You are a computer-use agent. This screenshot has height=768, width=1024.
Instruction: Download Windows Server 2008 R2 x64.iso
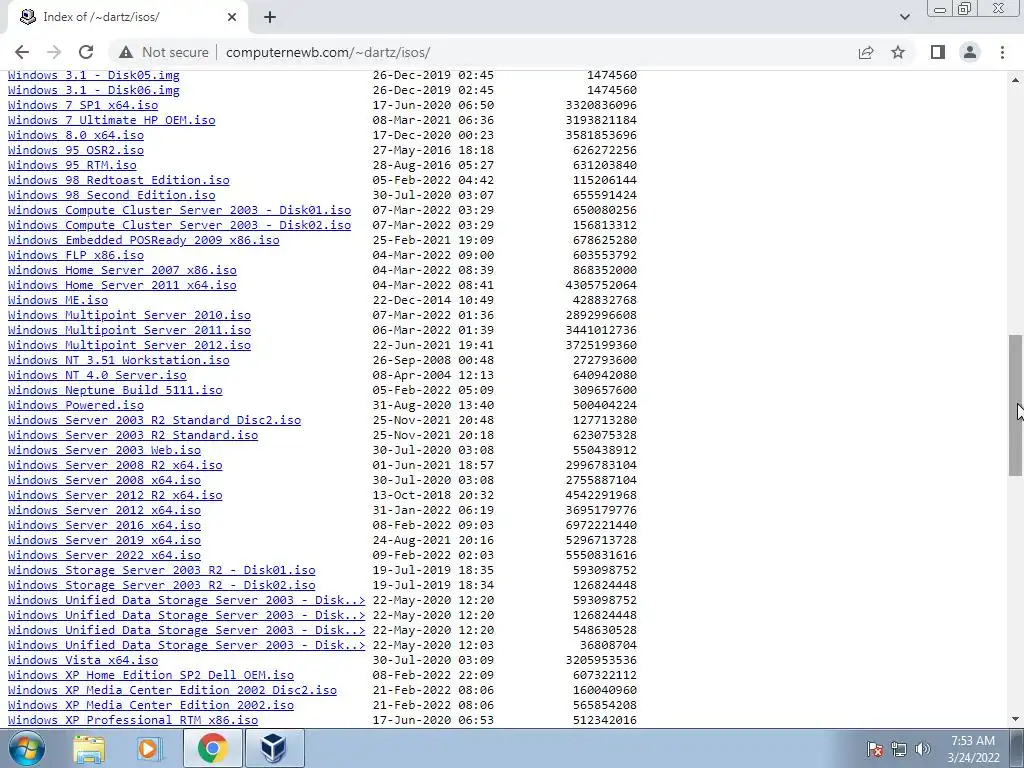pos(115,466)
